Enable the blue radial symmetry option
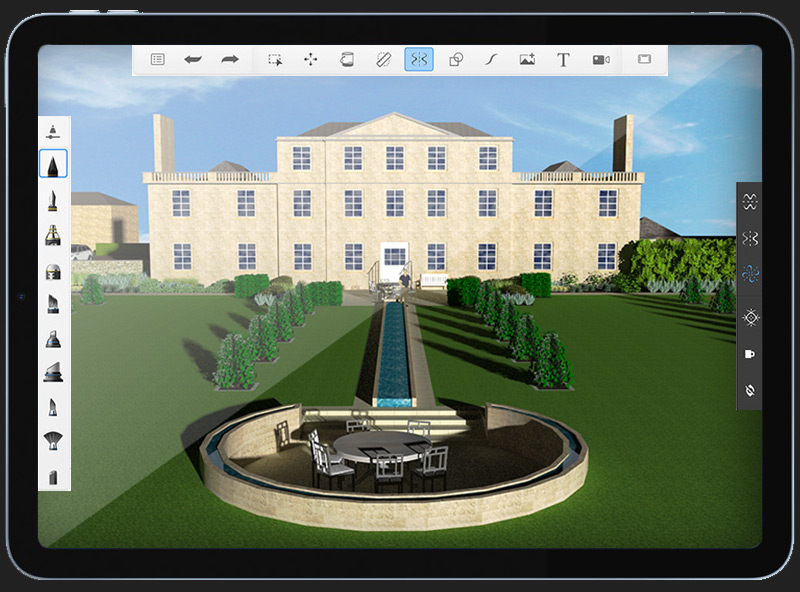Screen dimensions: 800x592 pyautogui.click(x=751, y=276)
